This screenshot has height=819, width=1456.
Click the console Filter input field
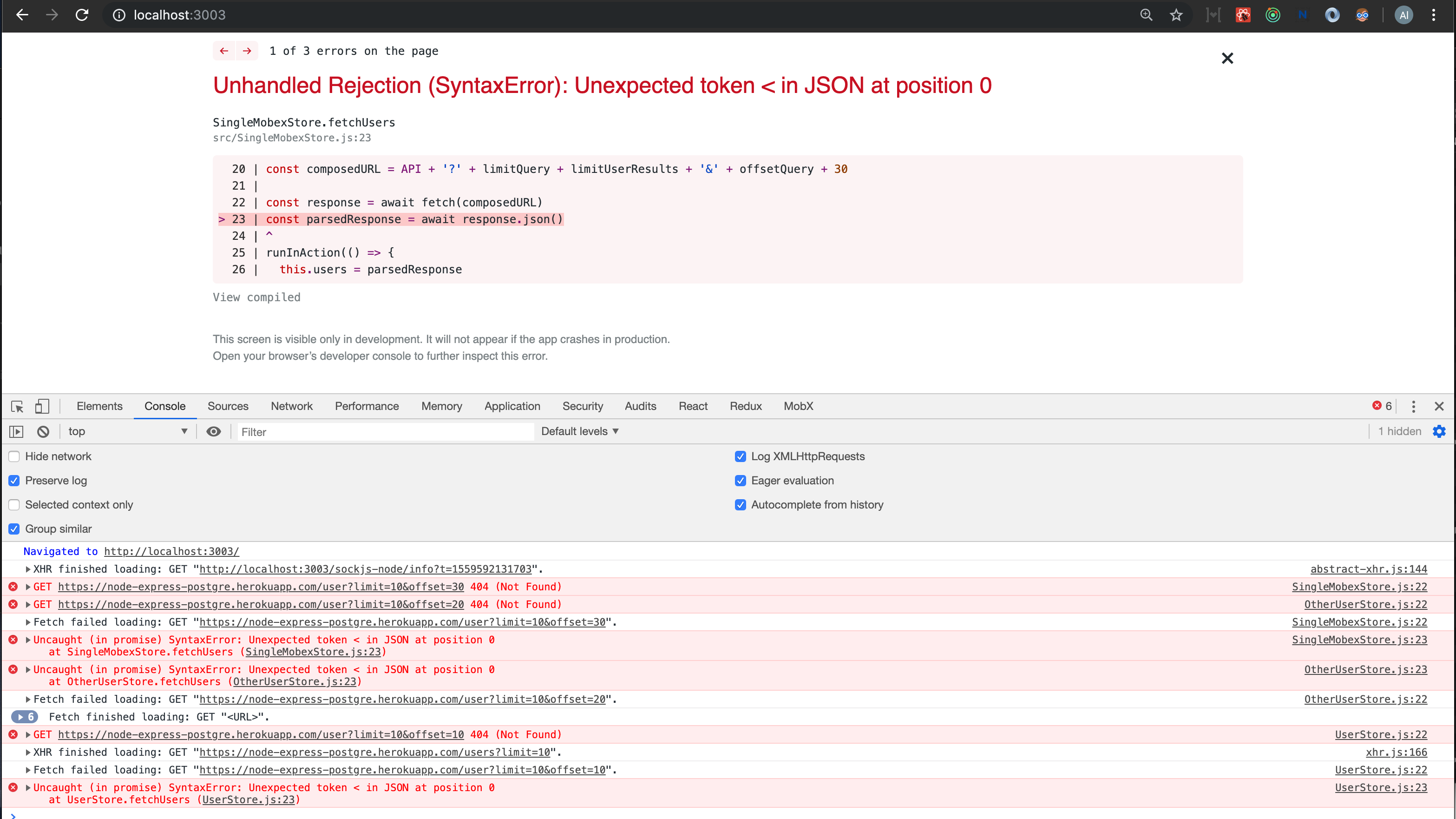coord(384,431)
